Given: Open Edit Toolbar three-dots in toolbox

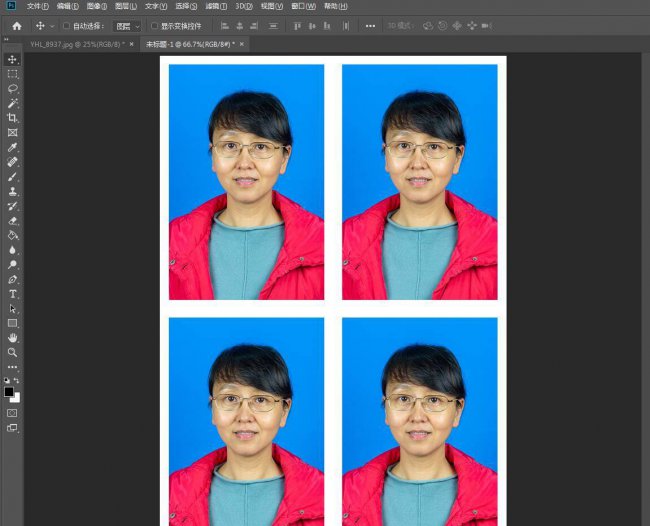Looking at the screenshot, I should pos(12,367).
